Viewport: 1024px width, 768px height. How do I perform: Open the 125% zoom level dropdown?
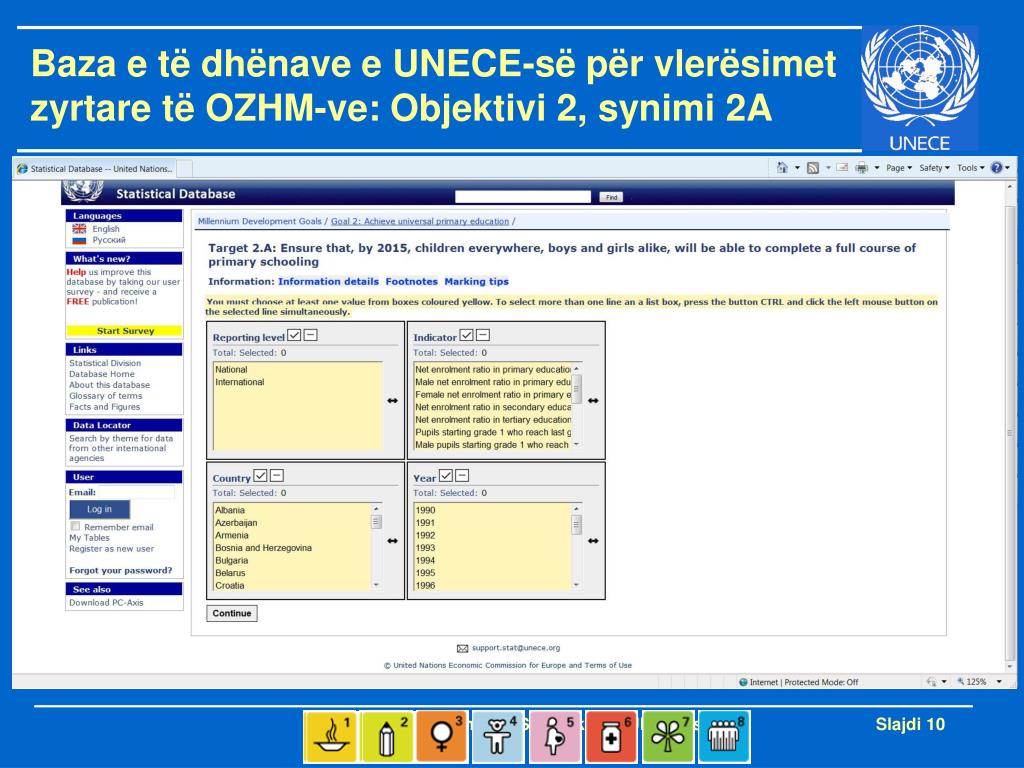click(x=999, y=682)
